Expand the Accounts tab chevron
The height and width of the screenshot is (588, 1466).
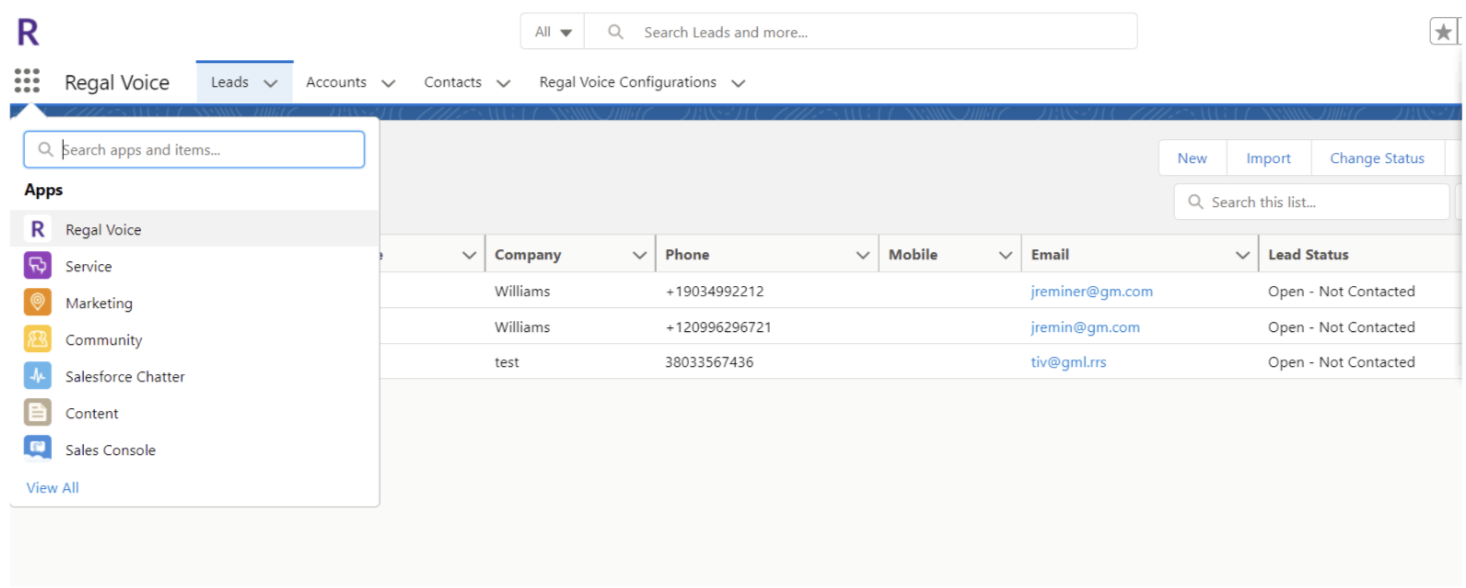click(x=388, y=83)
